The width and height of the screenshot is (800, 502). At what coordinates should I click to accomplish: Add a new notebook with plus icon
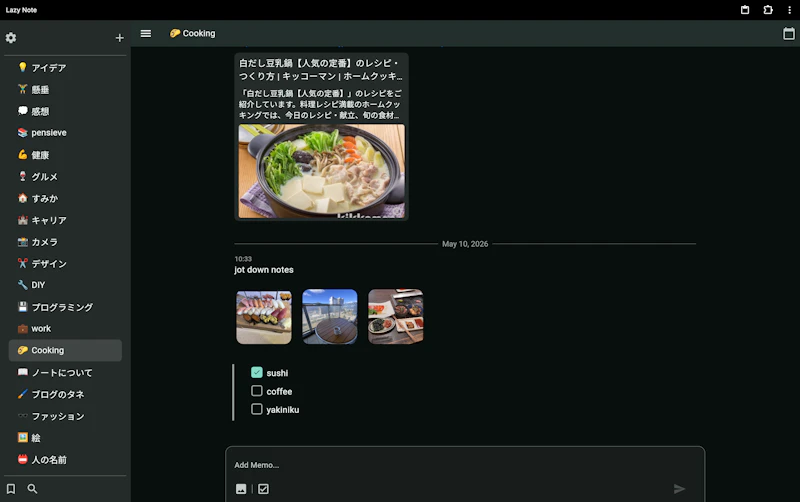pos(119,38)
